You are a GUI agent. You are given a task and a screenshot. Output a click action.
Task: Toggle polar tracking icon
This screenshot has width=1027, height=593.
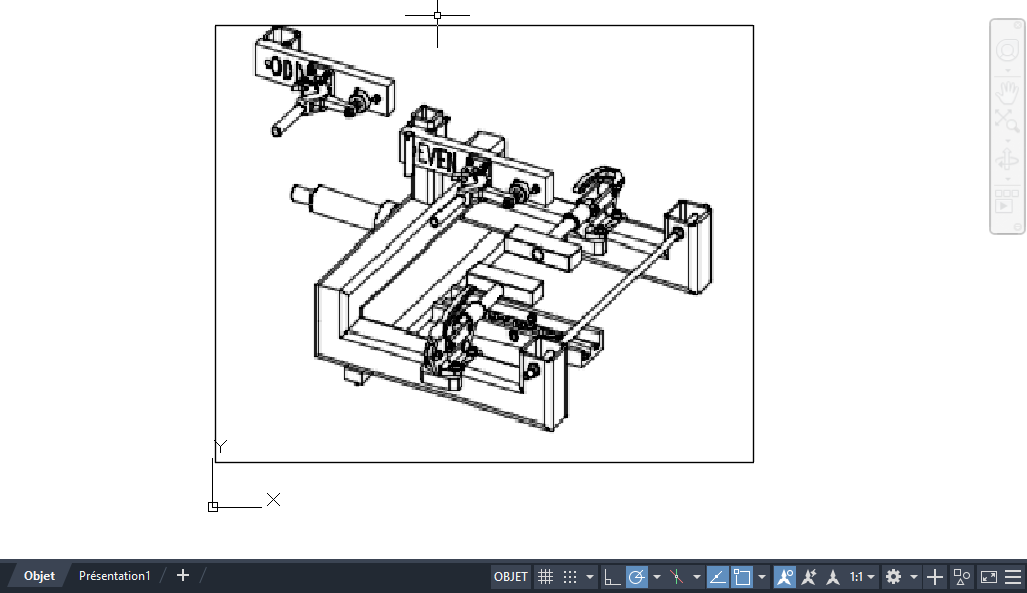pos(636,577)
